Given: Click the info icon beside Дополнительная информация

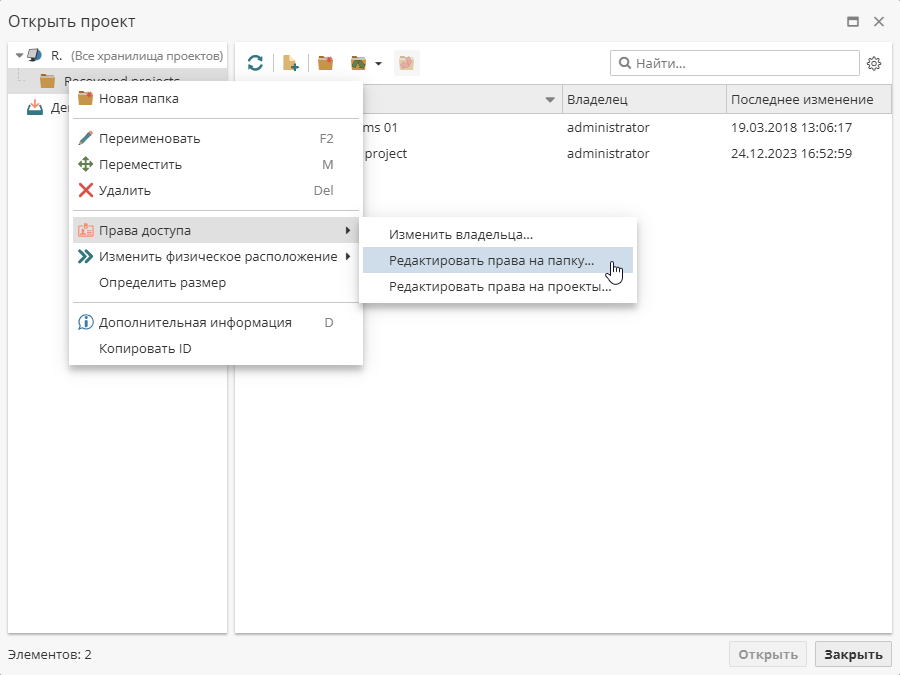Looking at the screenshot, I should 83,322.
